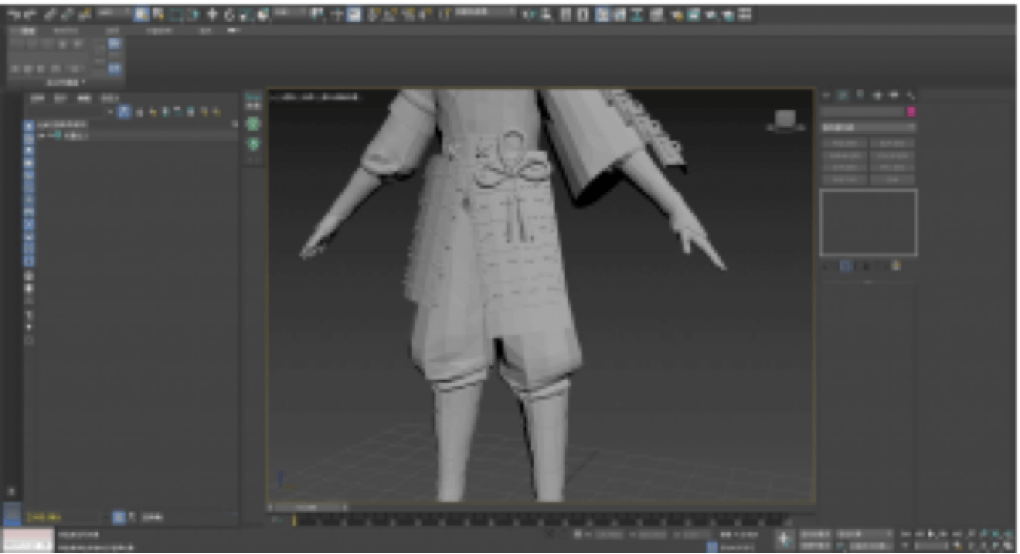Screen dimensions: 1020x554
Task: Click the ViewCube in the viewport
Action: [787, 119]
